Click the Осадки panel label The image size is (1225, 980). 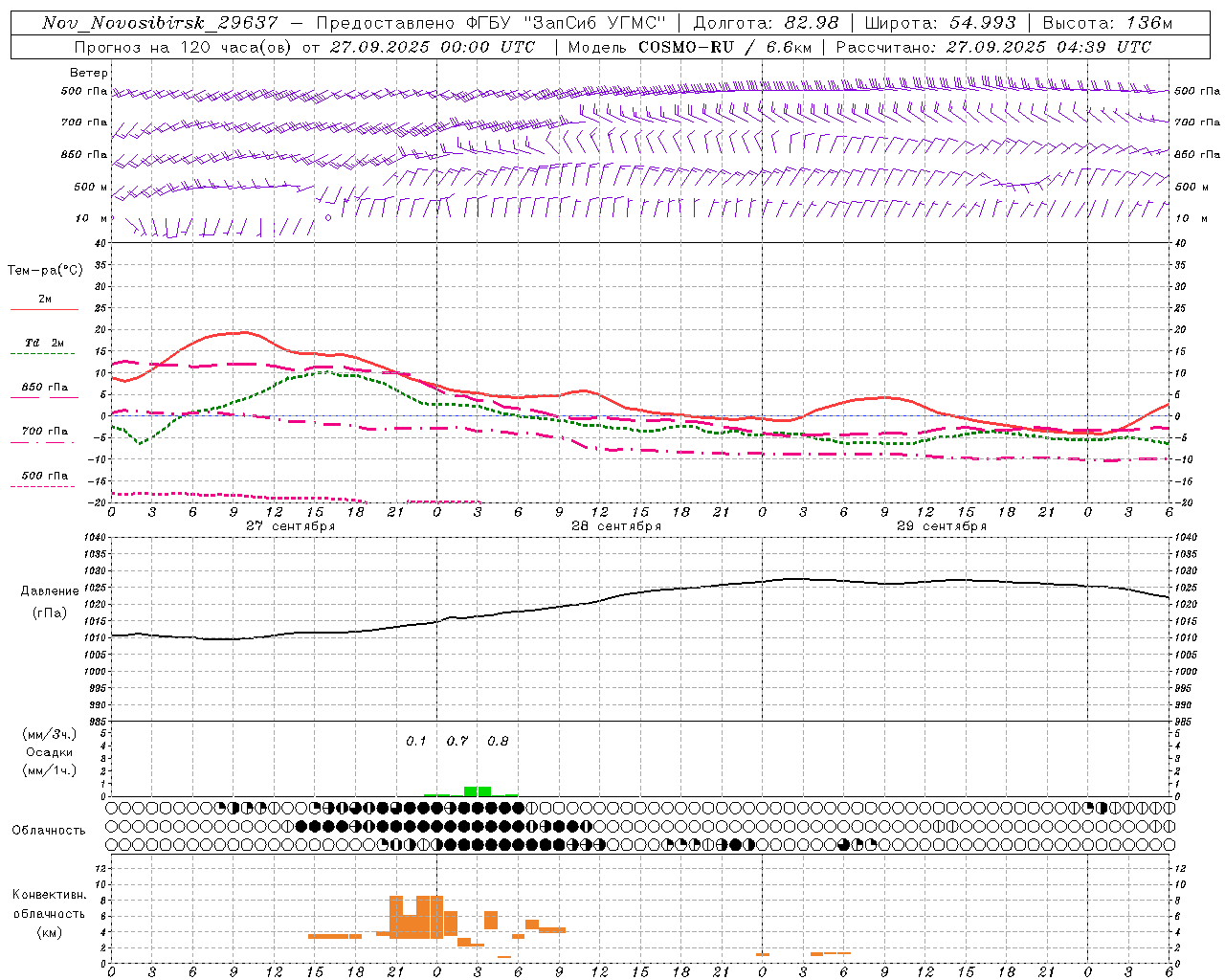click(x=49, y=752)
